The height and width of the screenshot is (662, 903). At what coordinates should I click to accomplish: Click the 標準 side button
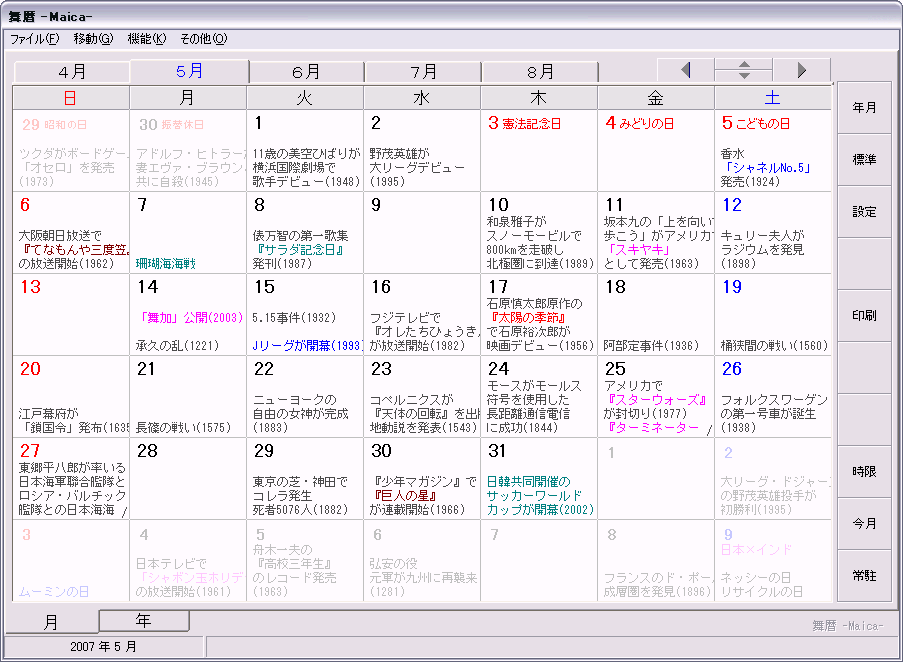(x=864, y=159)
